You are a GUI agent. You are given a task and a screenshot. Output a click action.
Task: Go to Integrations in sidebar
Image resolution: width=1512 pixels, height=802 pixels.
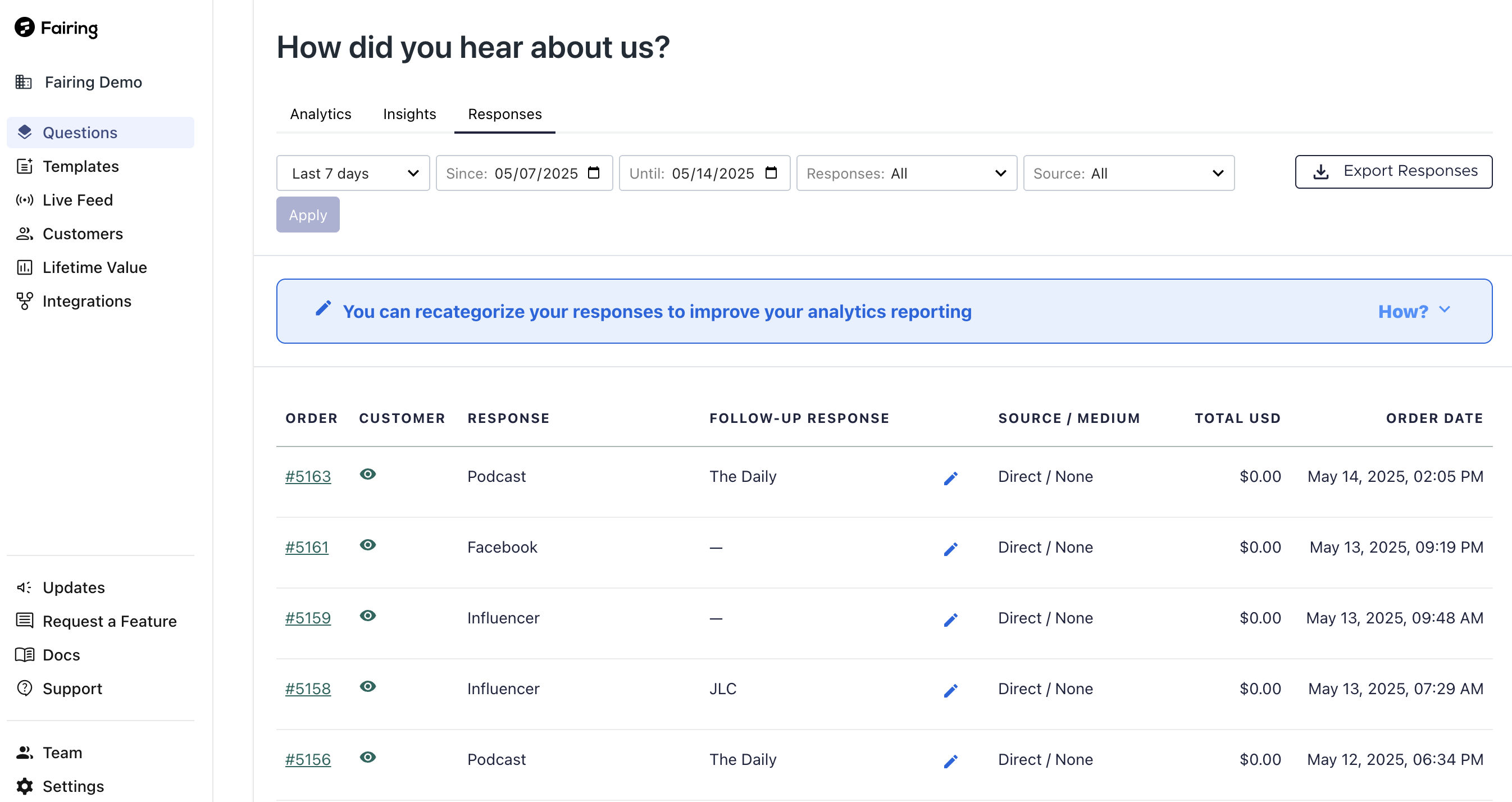click(x=87, y=301)
